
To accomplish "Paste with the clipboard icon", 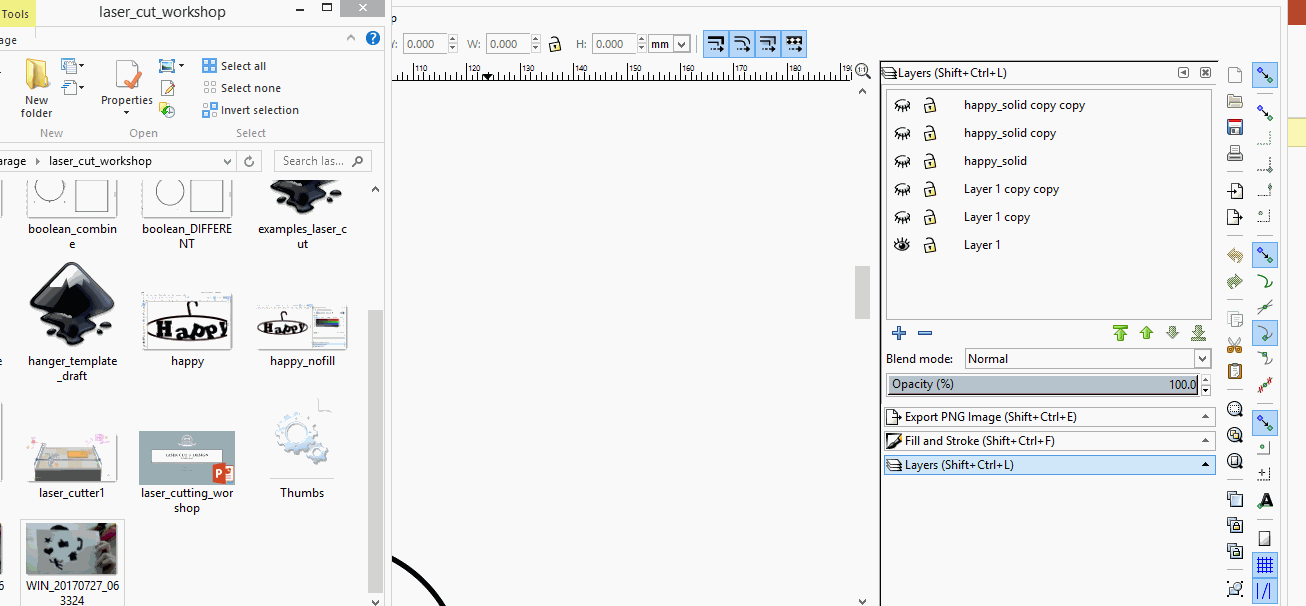I will pos(1234,372).
